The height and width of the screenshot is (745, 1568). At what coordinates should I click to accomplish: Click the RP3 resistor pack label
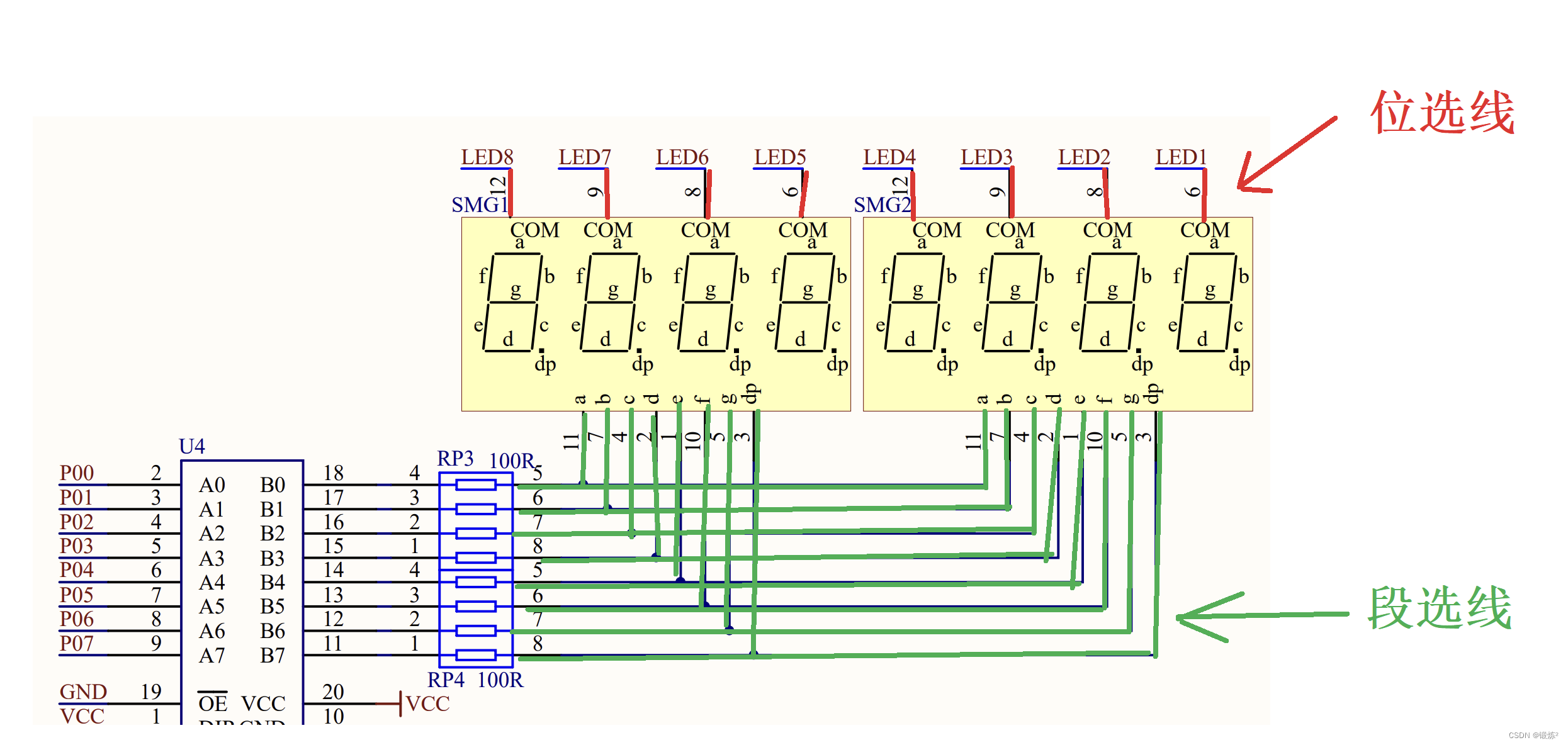pyautogui.click(x=455, y=458)
